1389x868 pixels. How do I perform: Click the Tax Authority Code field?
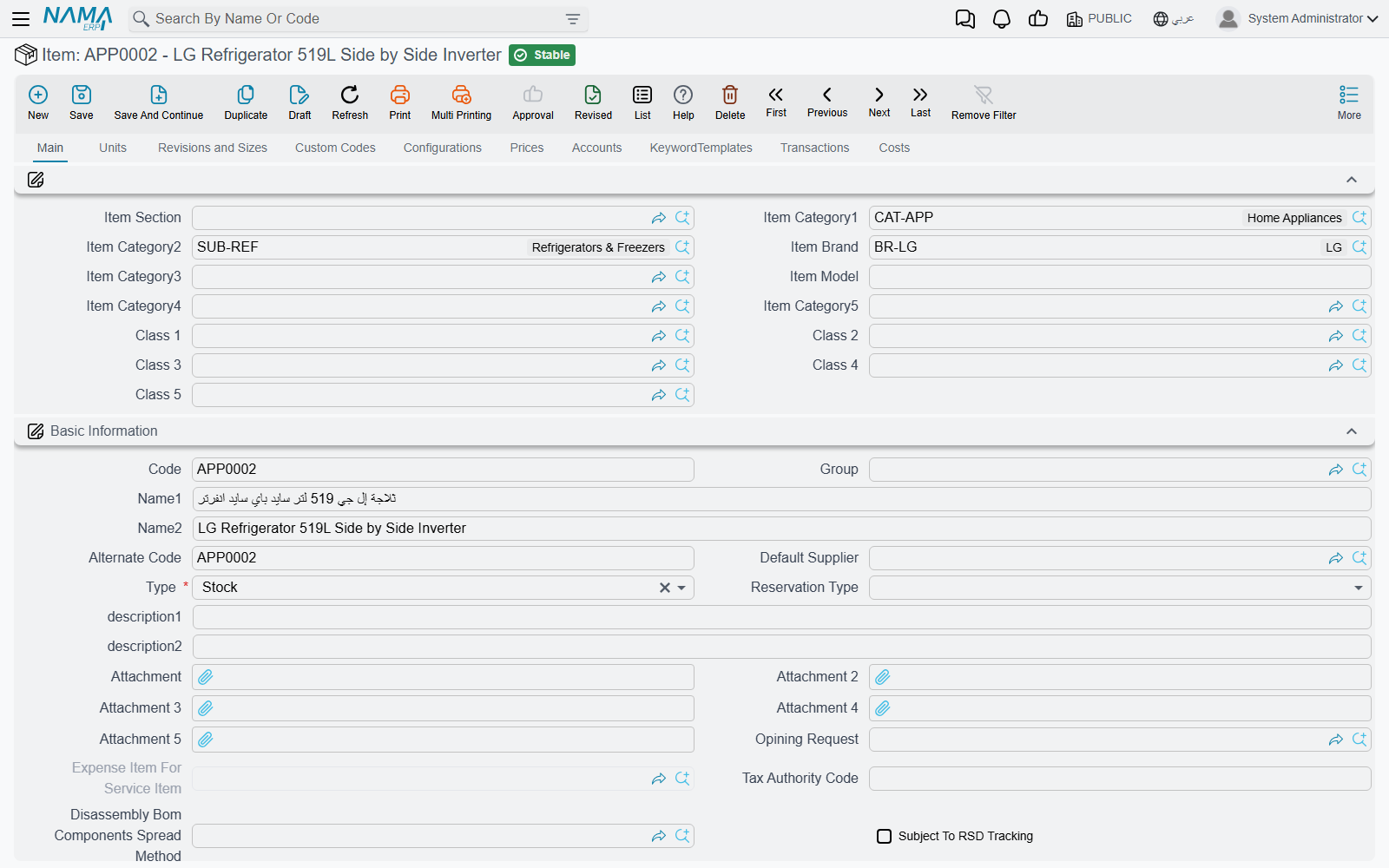point(1120,779)
